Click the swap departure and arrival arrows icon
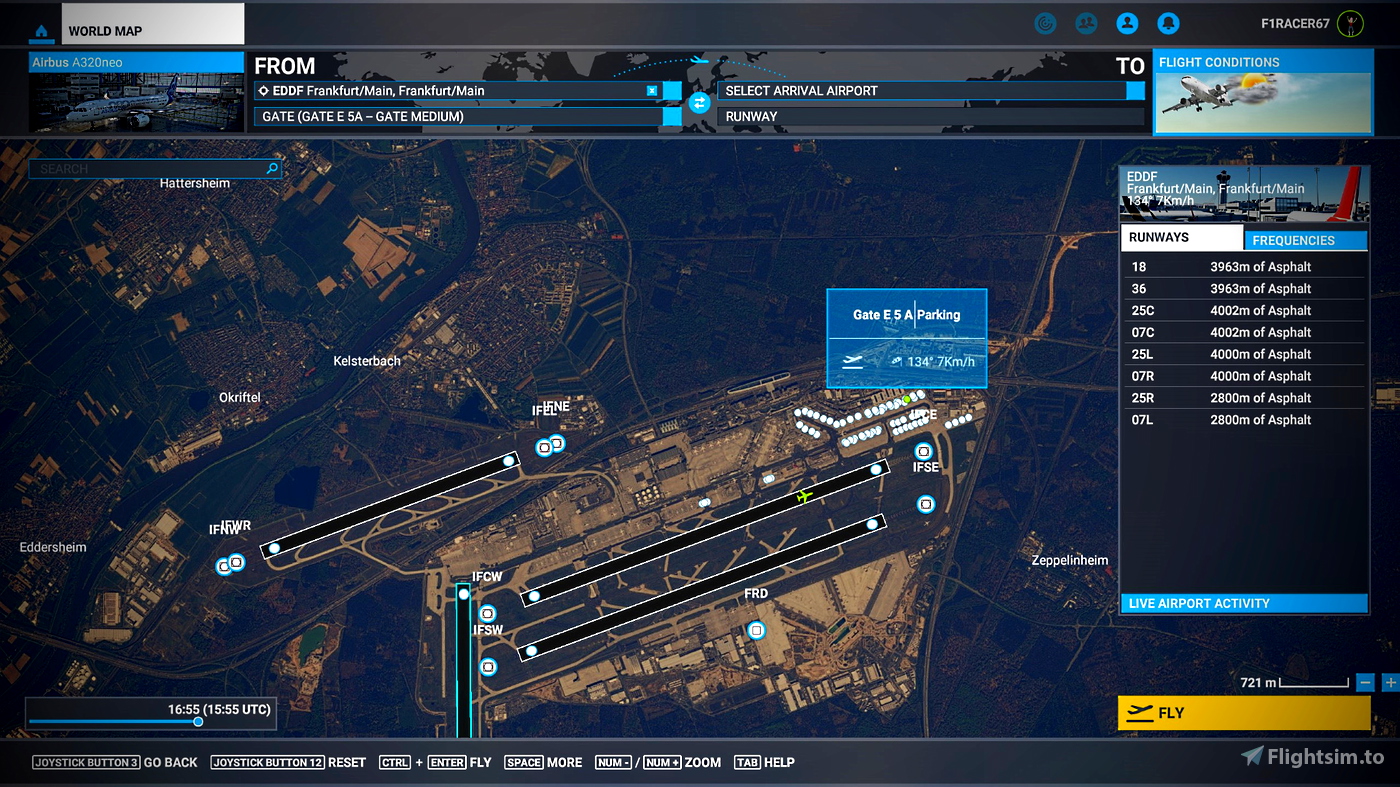This screenshot has height=787, width=1400. click(698, 103)
